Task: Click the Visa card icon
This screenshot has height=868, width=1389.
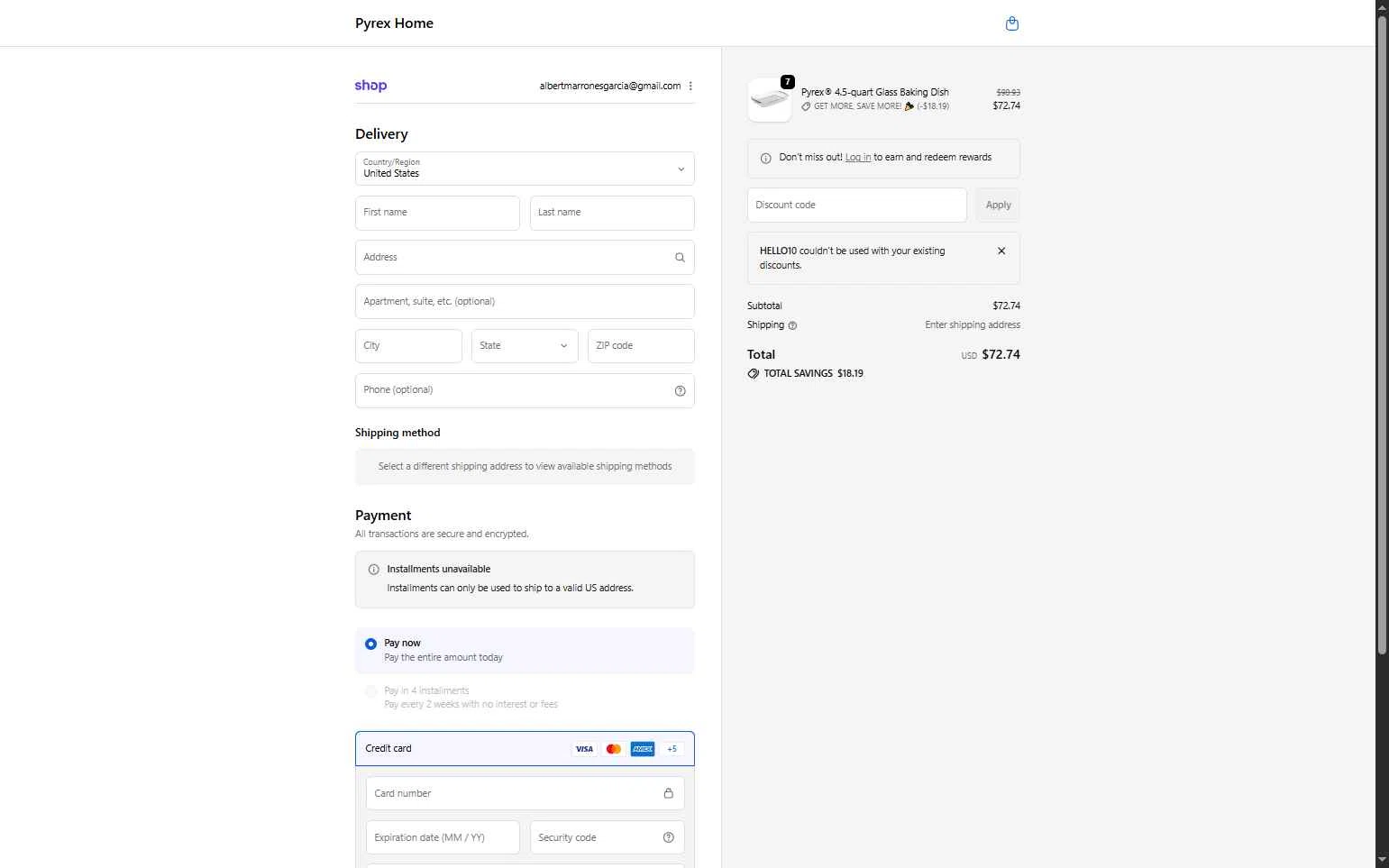Action: click(x=584, y=749)
